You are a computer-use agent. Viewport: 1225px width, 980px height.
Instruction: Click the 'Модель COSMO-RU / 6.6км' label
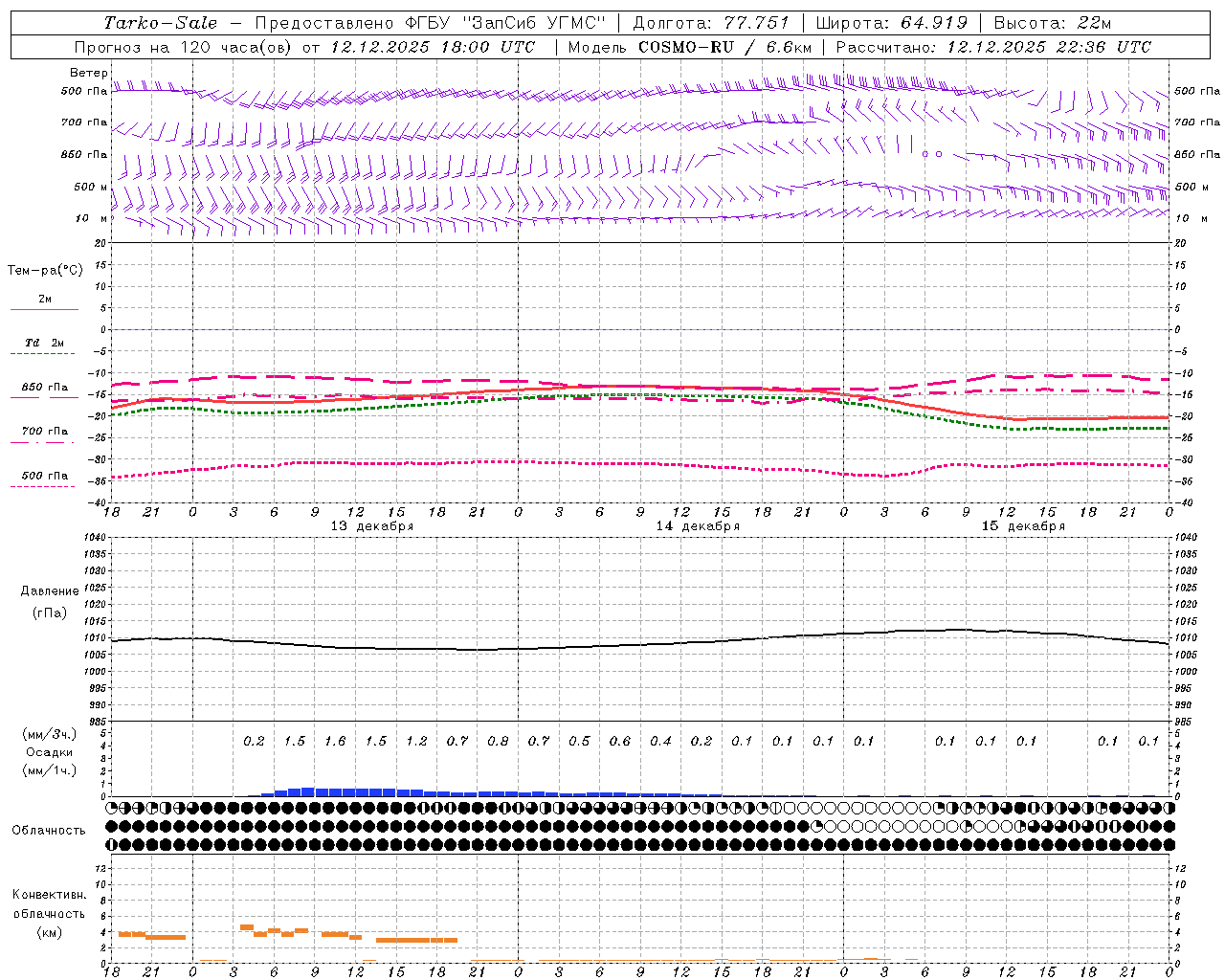[690, 47]
